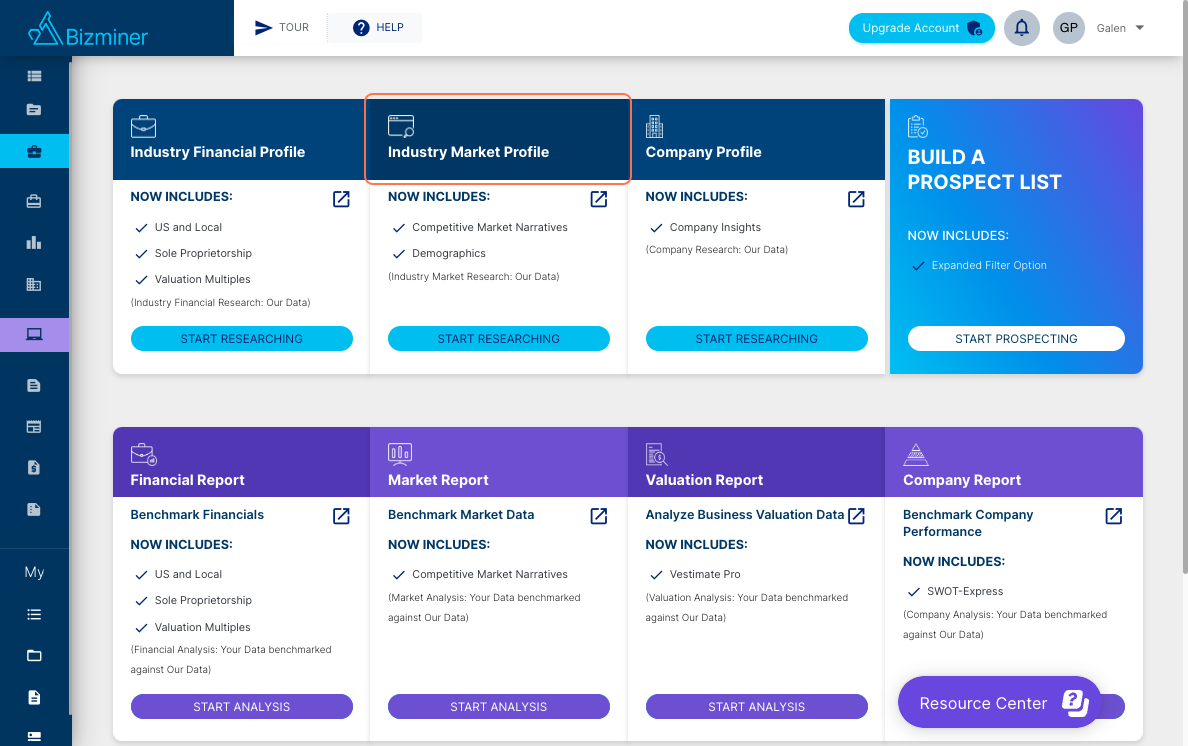Image resolution: width=1188 pixels, height=746 pixels.
Task: Click the folder icon in the lower sidebar
Action: 34,656
